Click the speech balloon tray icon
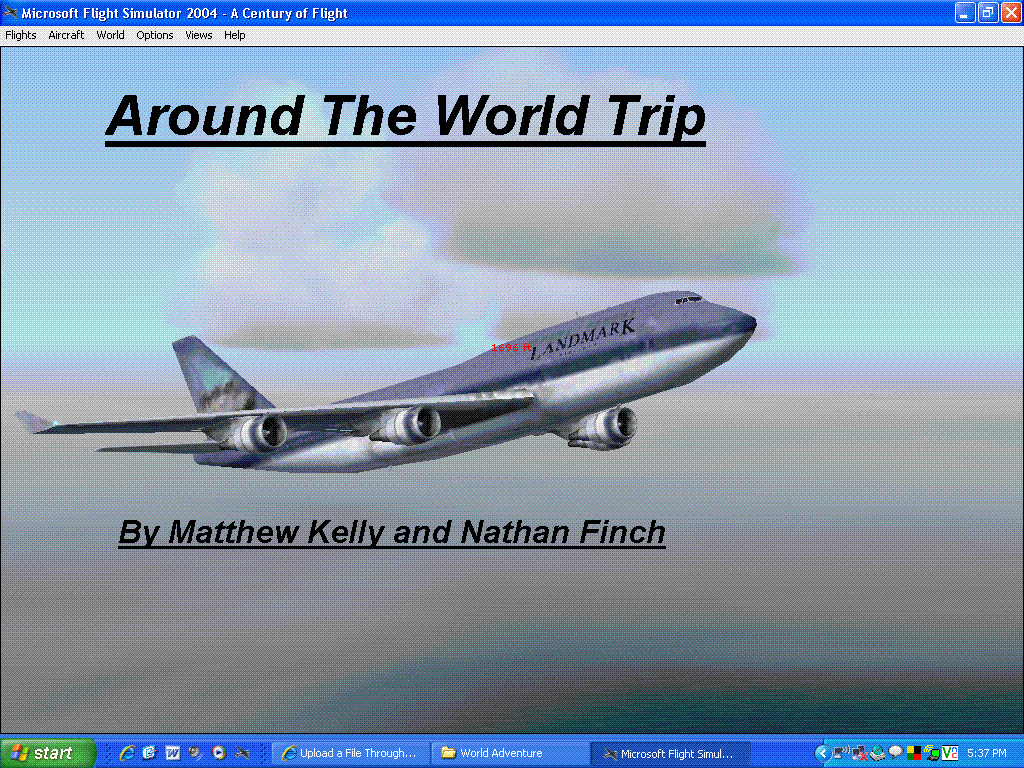1024x768 pixels. [895, 753]
